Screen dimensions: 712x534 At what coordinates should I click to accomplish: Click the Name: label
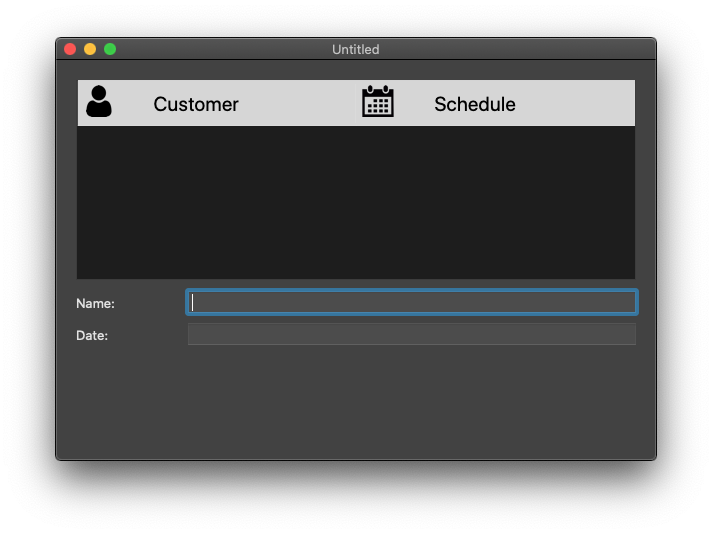click(x=95, y=303)
